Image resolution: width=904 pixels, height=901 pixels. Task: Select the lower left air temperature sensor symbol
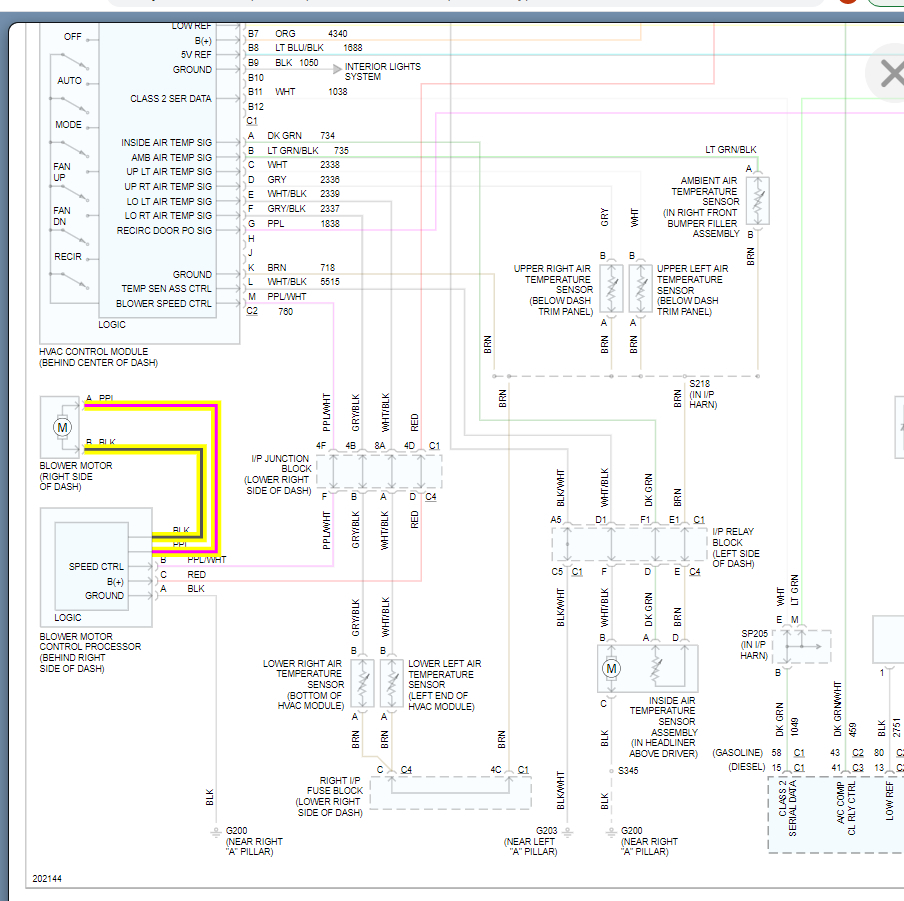pos(390,683)
